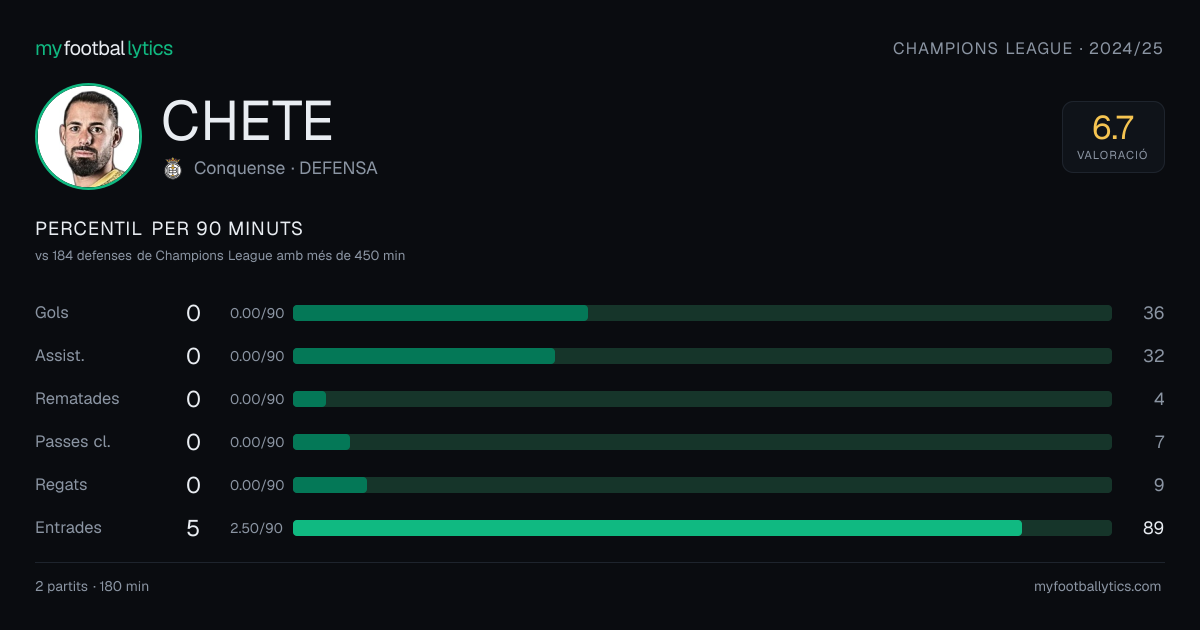Image resolution: width=1200 pixels, height=630 pixels.
Task: Click the Assist. percentile bar
Action: (x=702, y=356)
